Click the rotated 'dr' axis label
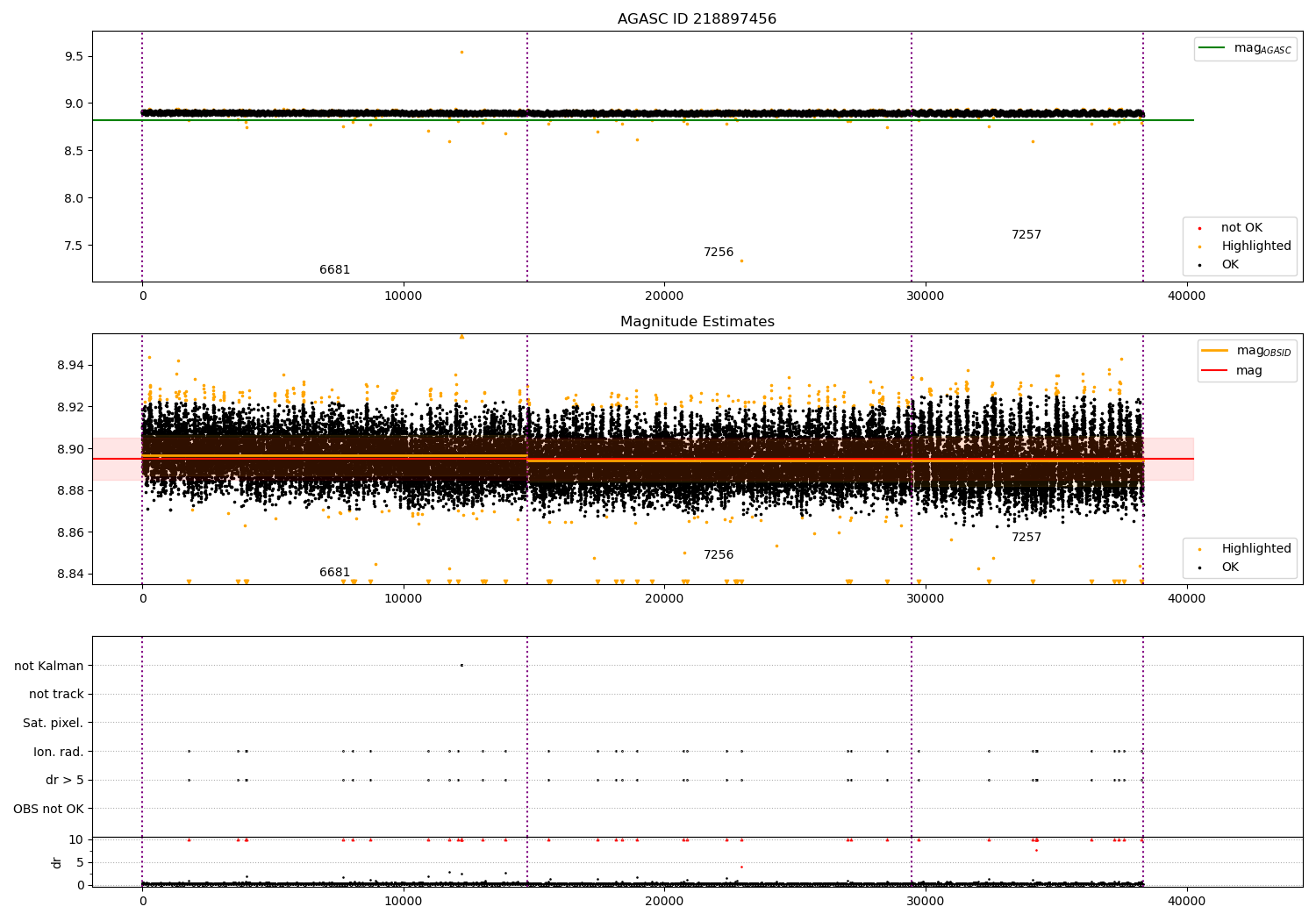This screenshot has height=921, width=1316. [56, 862]
